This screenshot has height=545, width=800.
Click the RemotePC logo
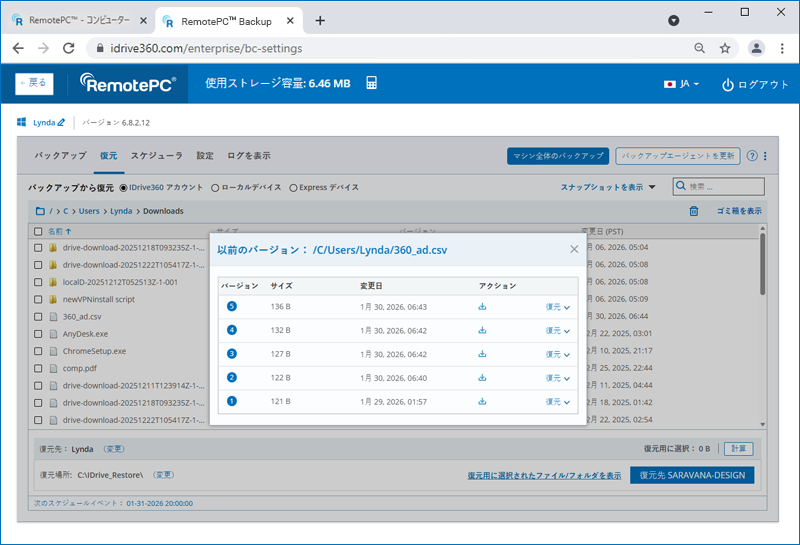click(x=128, y=83)
